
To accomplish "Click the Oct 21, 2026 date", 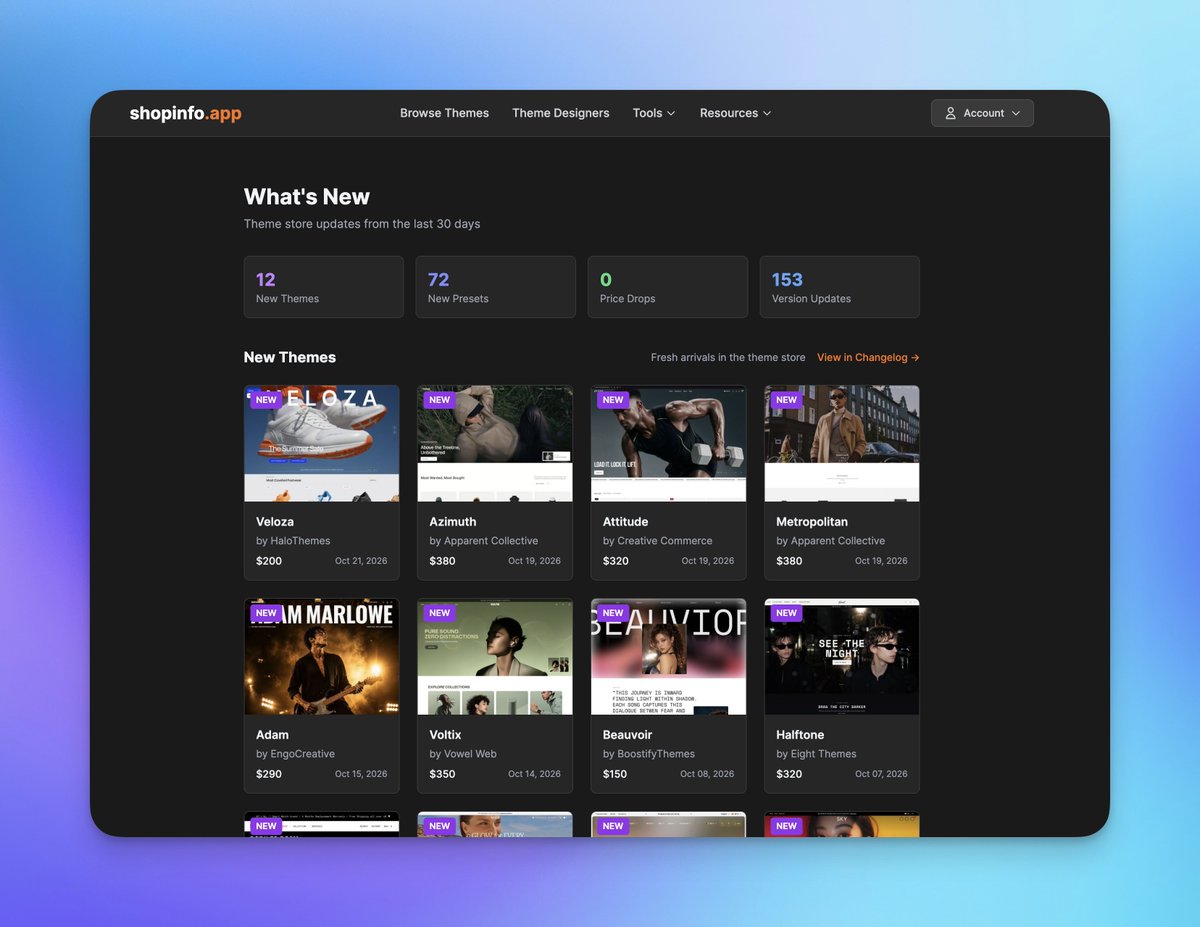I will 361,561.
